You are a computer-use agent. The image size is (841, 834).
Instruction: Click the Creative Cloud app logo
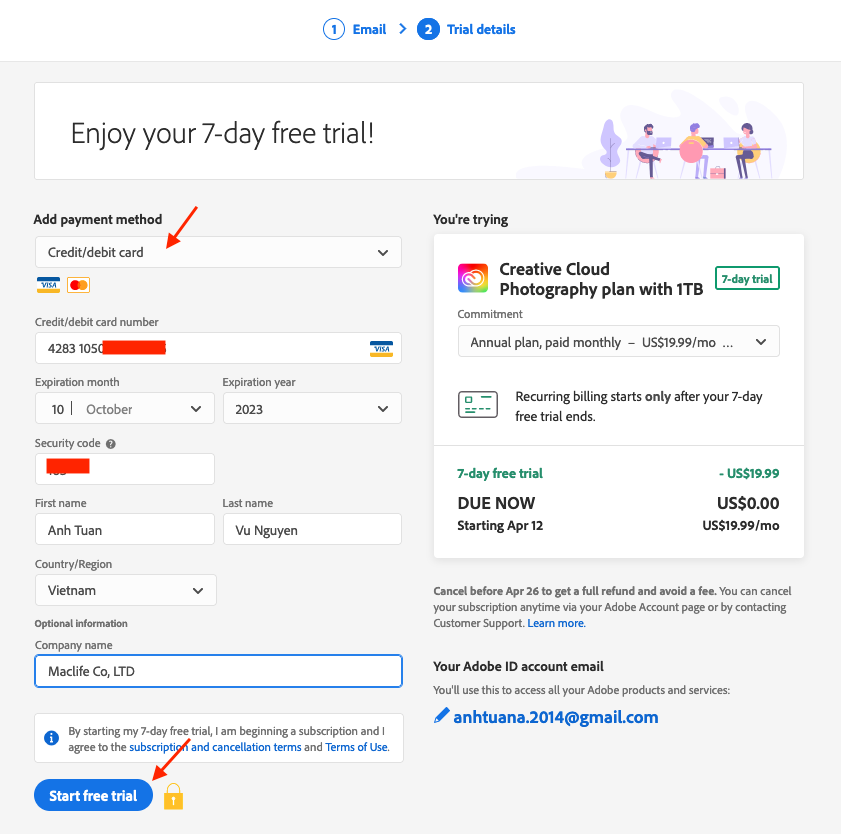point(472,278)
